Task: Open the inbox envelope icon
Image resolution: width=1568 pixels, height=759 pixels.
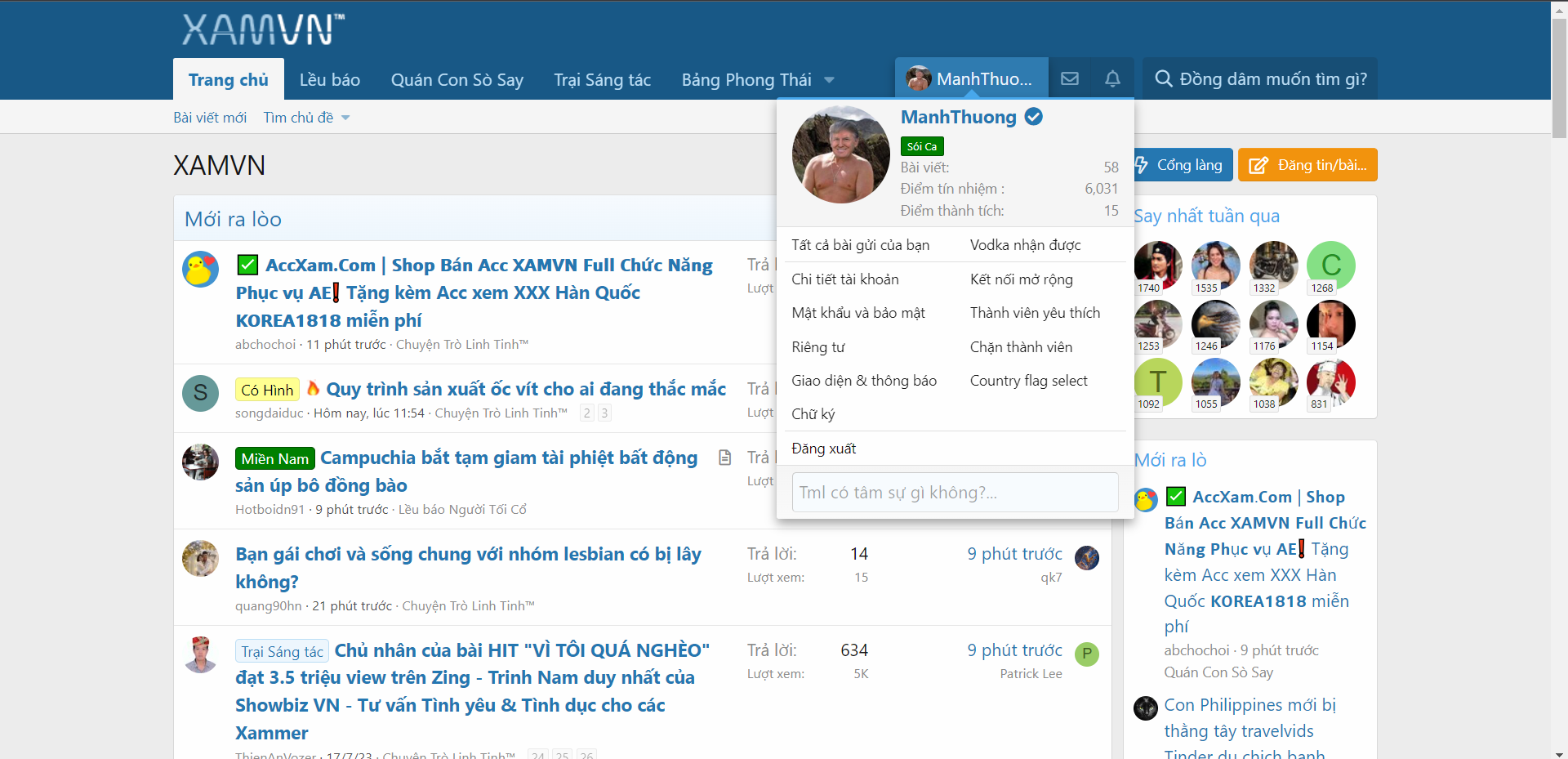Action: [x=1069, y=78]
